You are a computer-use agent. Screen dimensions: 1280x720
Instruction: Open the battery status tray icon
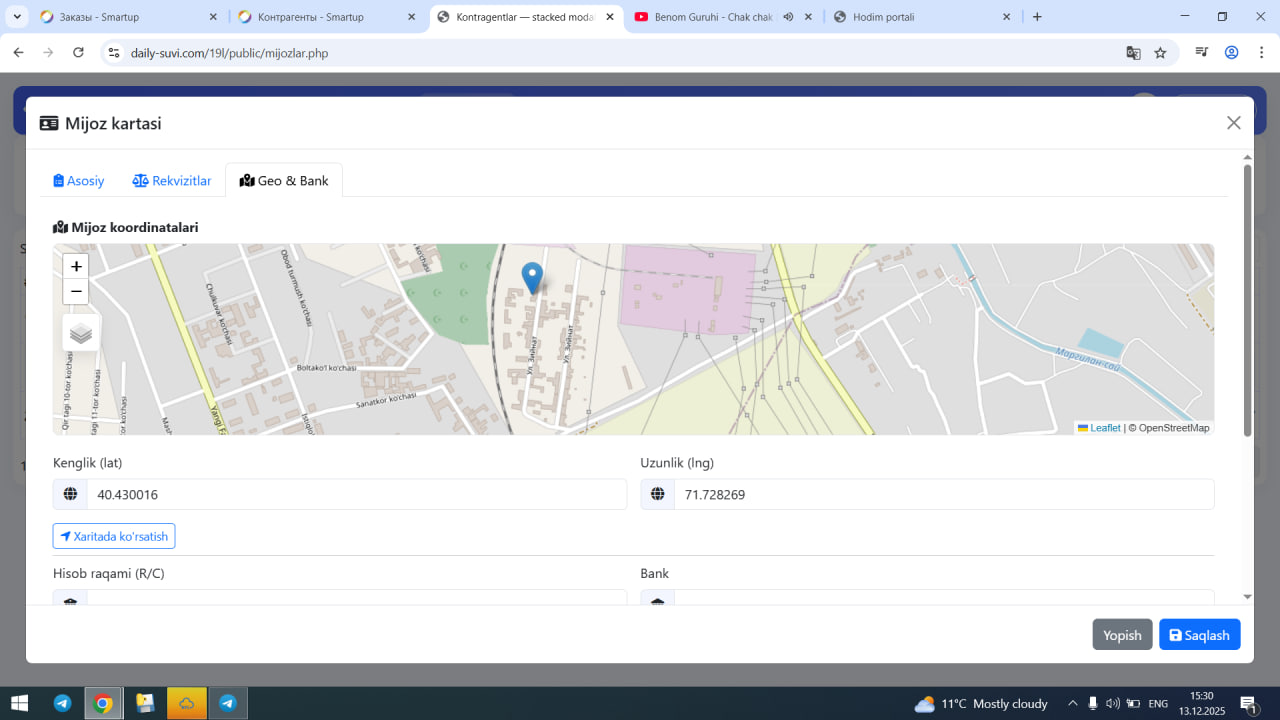click(x=1133, y=704)
